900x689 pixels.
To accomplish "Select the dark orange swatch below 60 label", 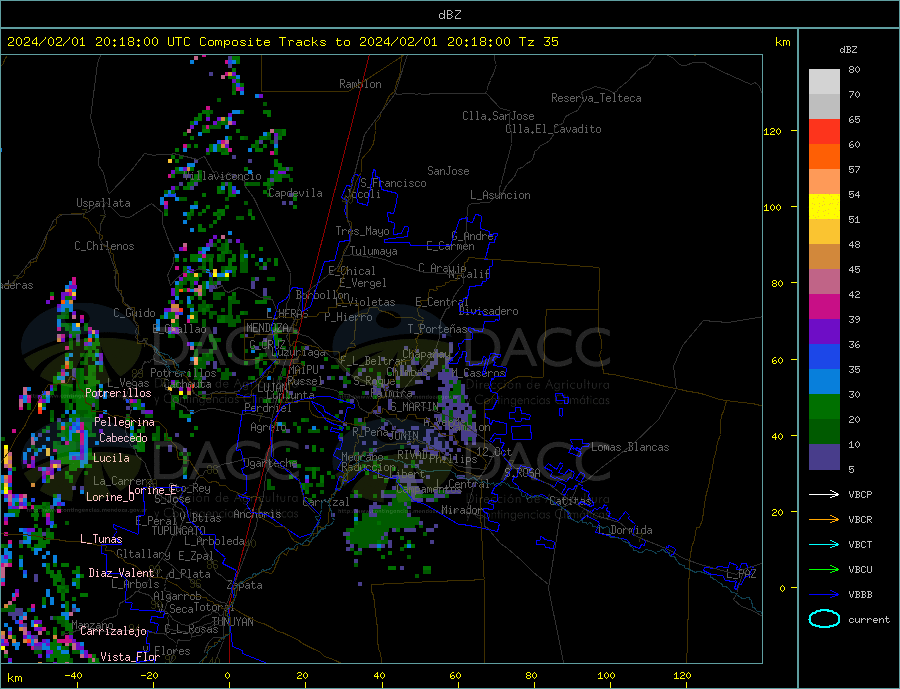I will (x=824, y=157).
